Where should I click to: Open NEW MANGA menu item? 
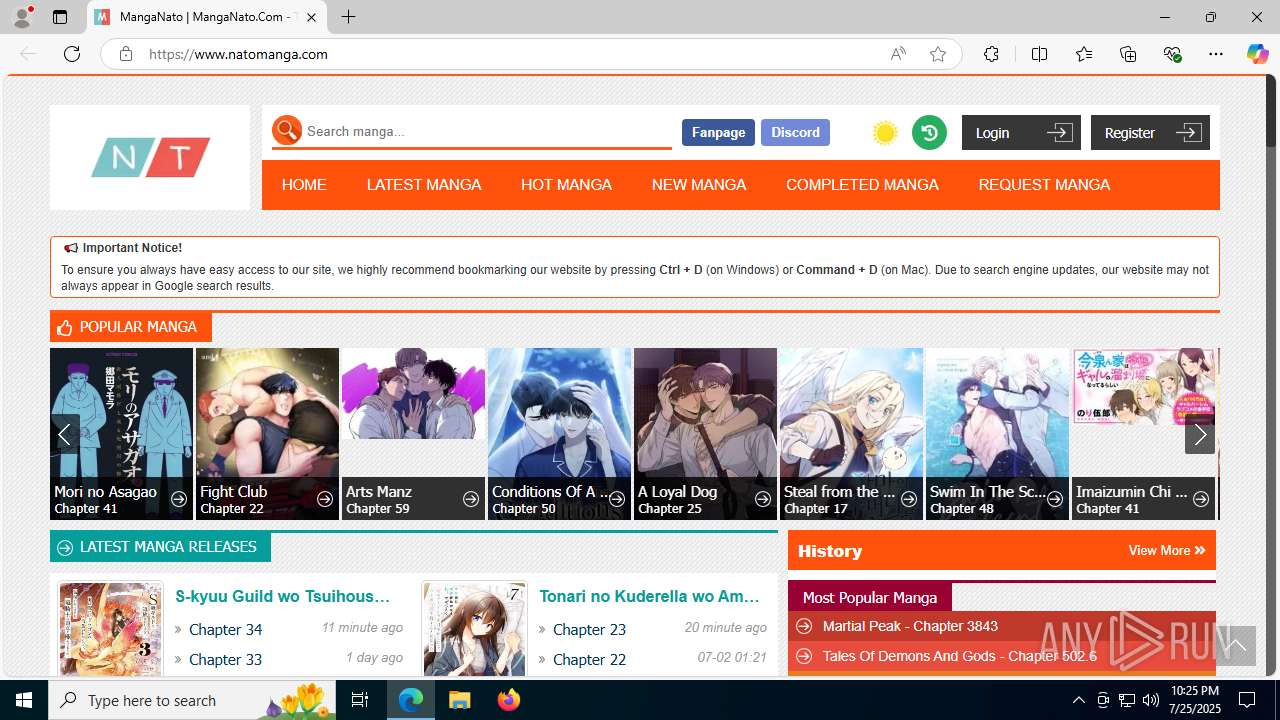tap(699, 184)
